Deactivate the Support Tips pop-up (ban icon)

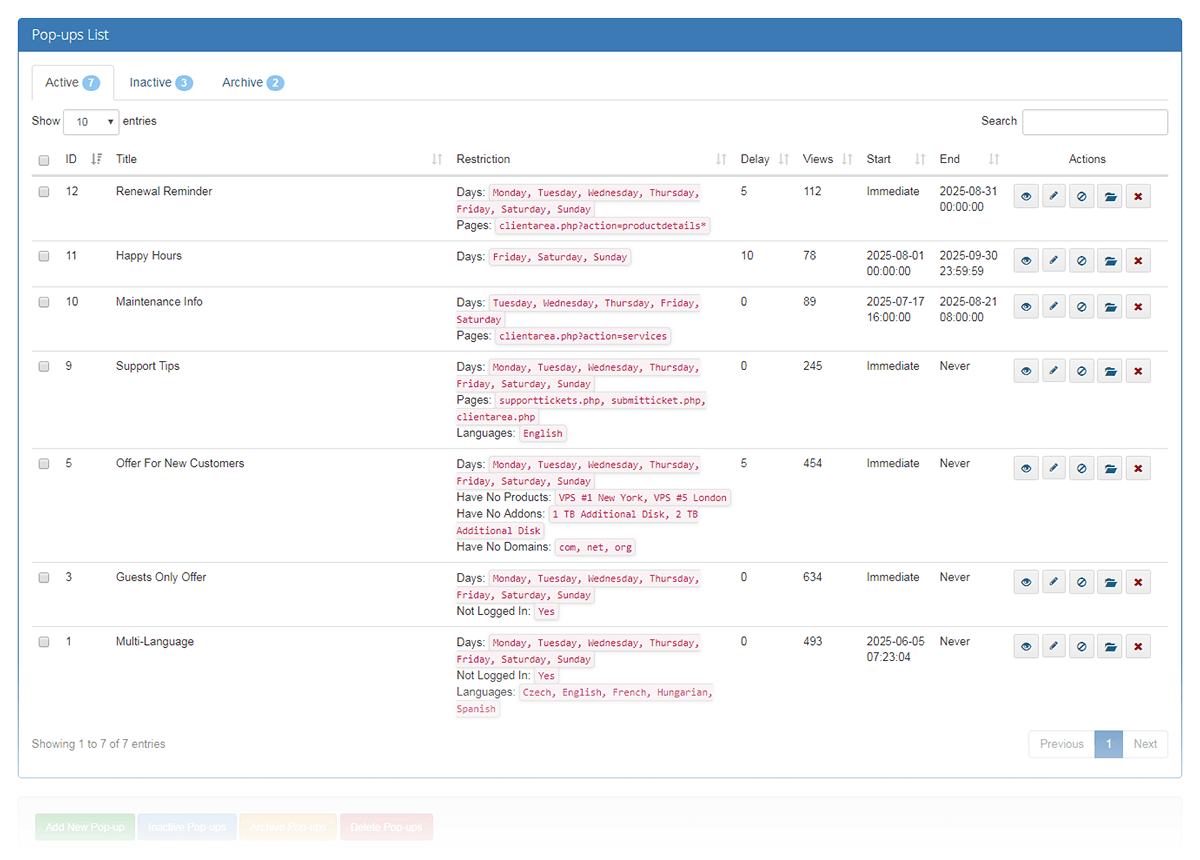coord(1082,371)
